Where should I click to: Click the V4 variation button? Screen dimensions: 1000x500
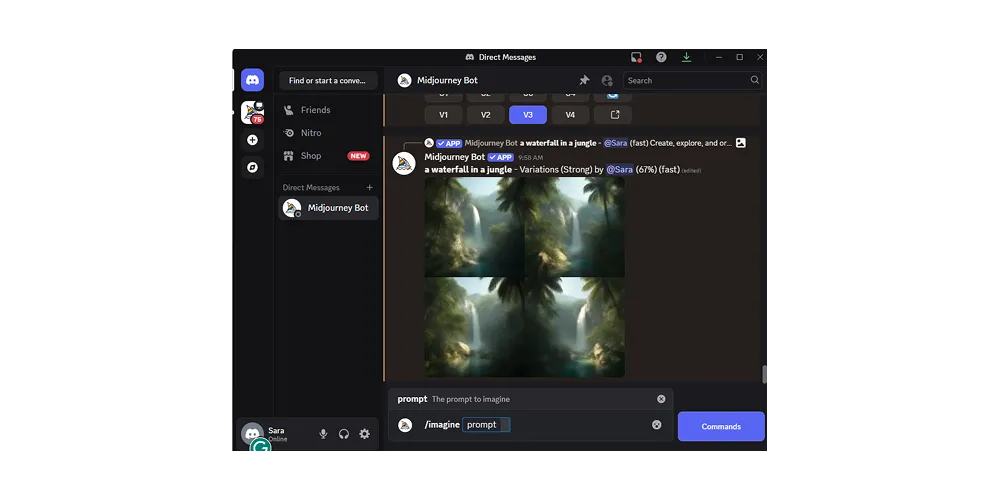tap(570, 115)
